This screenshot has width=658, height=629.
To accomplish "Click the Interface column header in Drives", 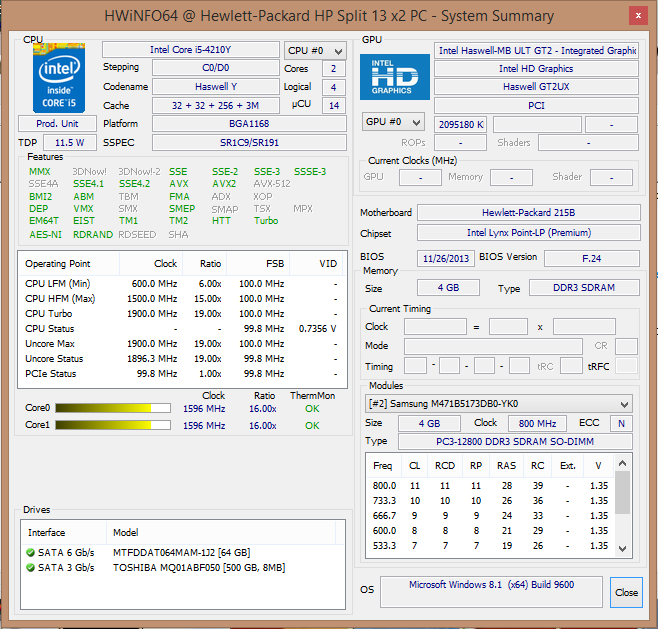I will pyautogui.click(x=64, y=532).
